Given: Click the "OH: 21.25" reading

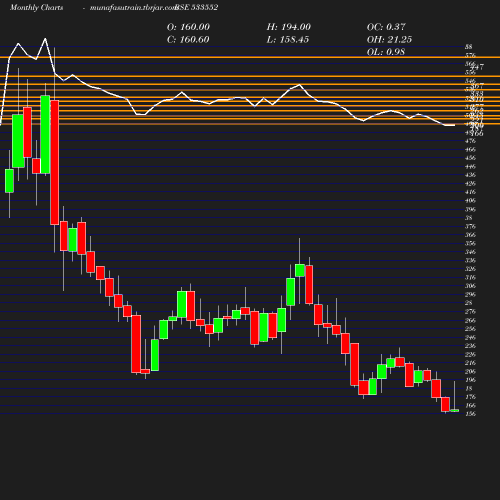Looking at the screenshot, I should pyautogui.click(x=389, y=40).
